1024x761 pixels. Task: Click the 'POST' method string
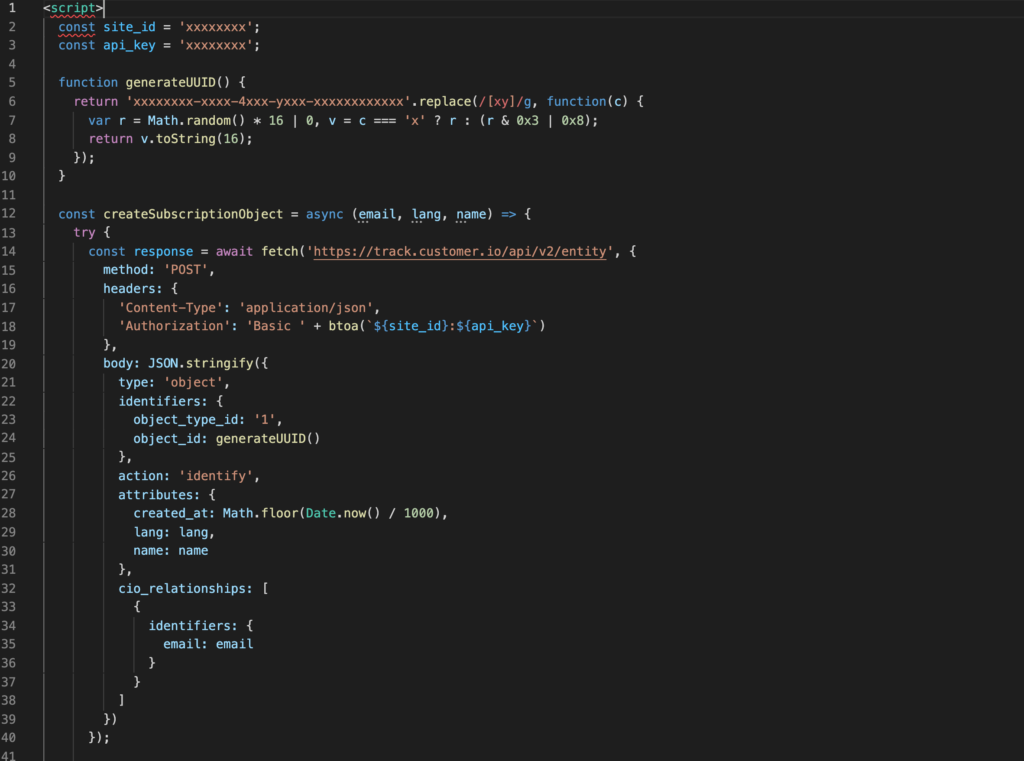pyautogui.click(x=185, y=270)
